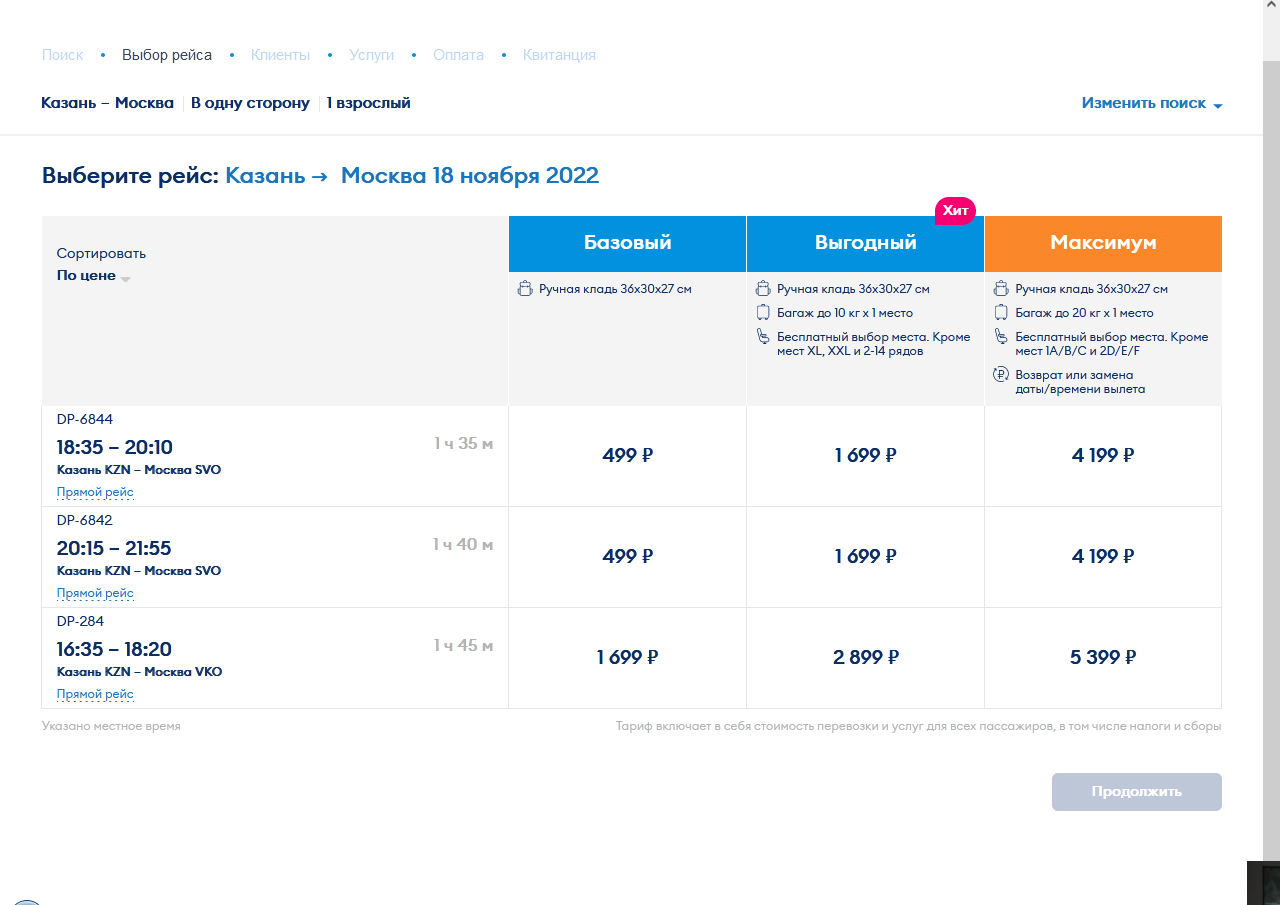This screenshot has height=905, width=1280.
Task: Choose 2 899 ₽ Выгодный fare for DP-284
Action: [x=865, y=658]
